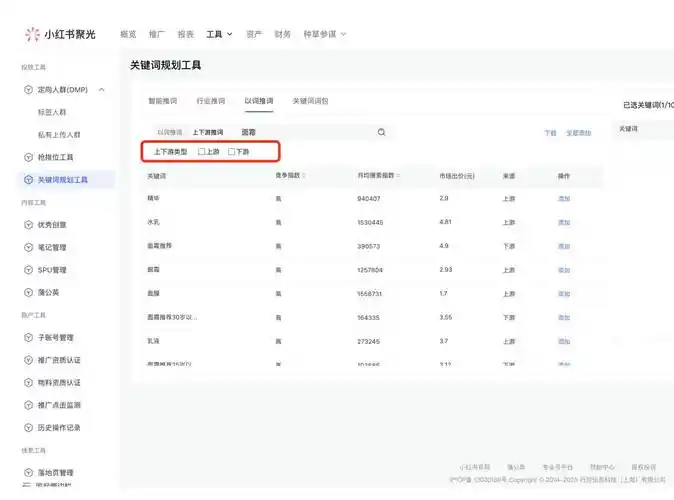The width and height of the screenshot is (674, 500).
Task: Click the 面霜推荐30岁以... keyword cell
Action: coord(172,317)
